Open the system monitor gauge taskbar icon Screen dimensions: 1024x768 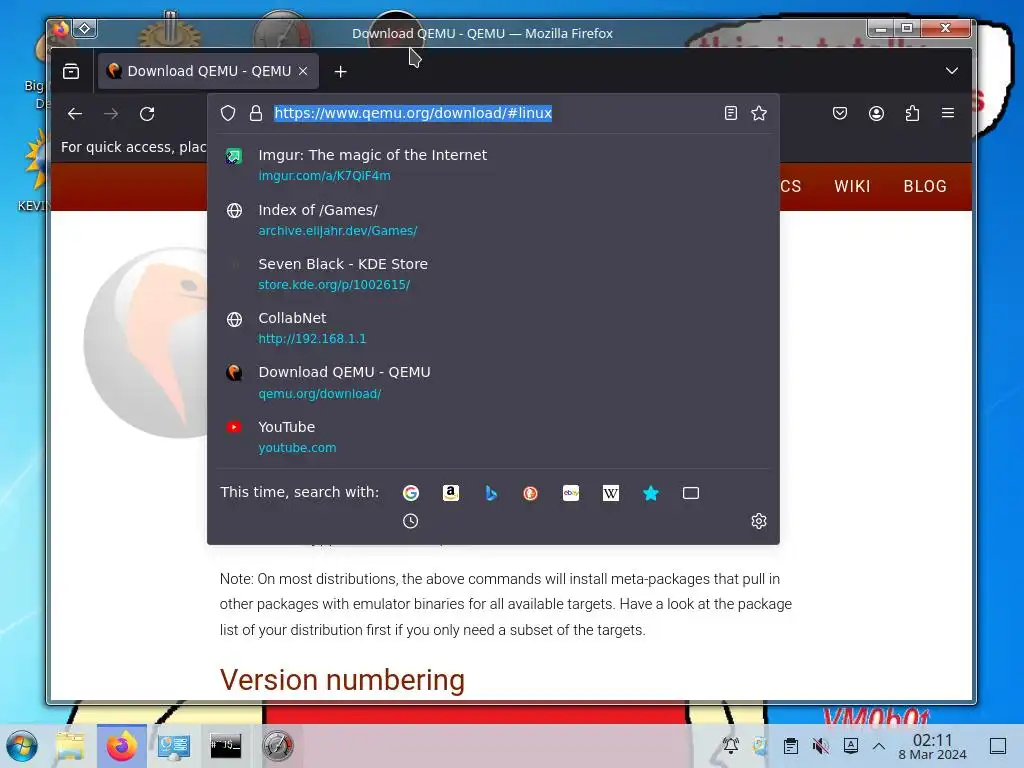point(278,746)
